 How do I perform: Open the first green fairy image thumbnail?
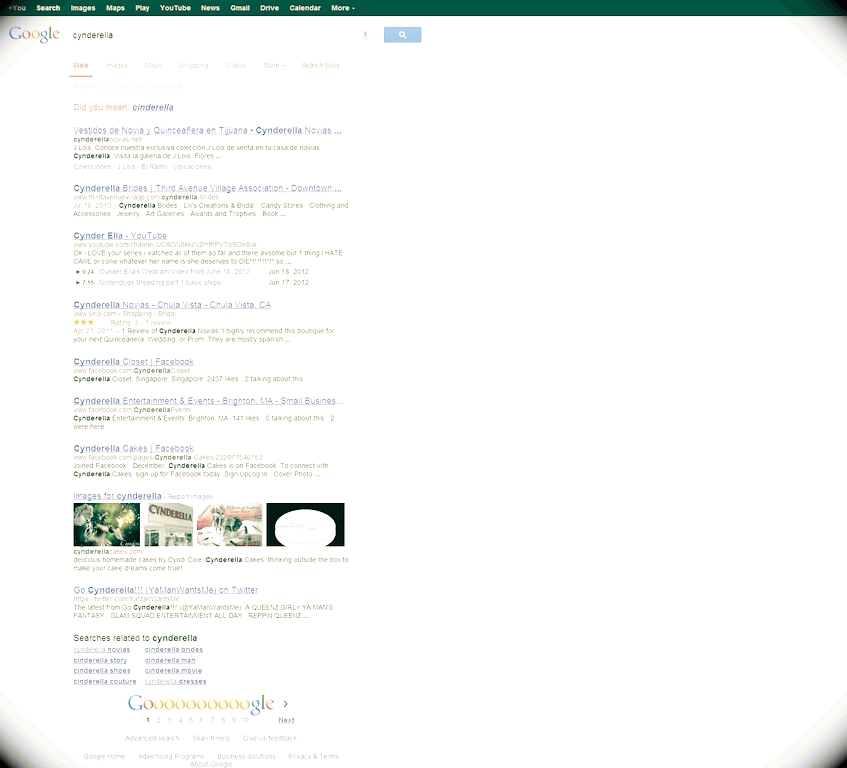point(106,524)
